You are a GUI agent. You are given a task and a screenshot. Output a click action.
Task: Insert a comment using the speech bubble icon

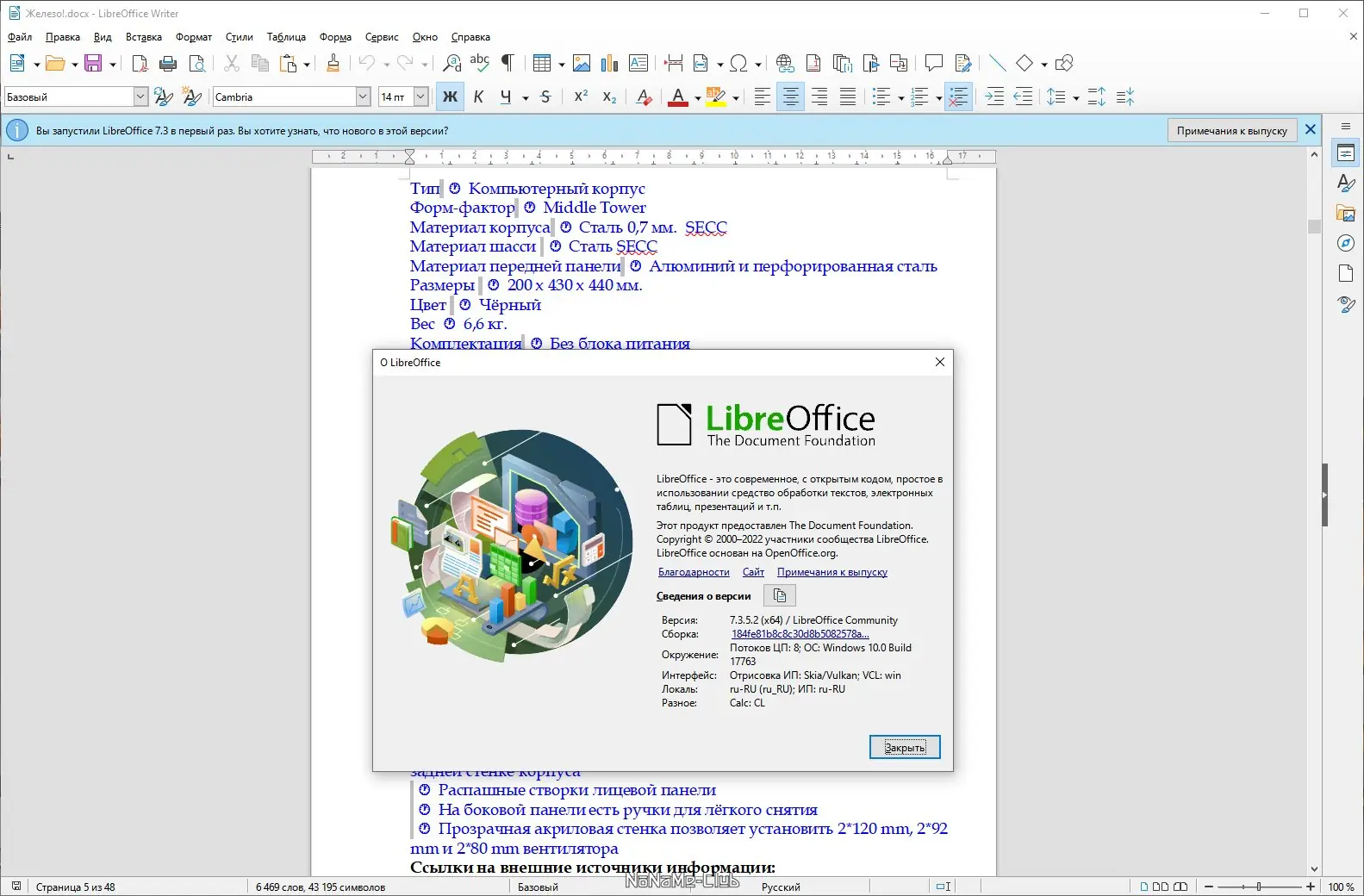(933, 63)
